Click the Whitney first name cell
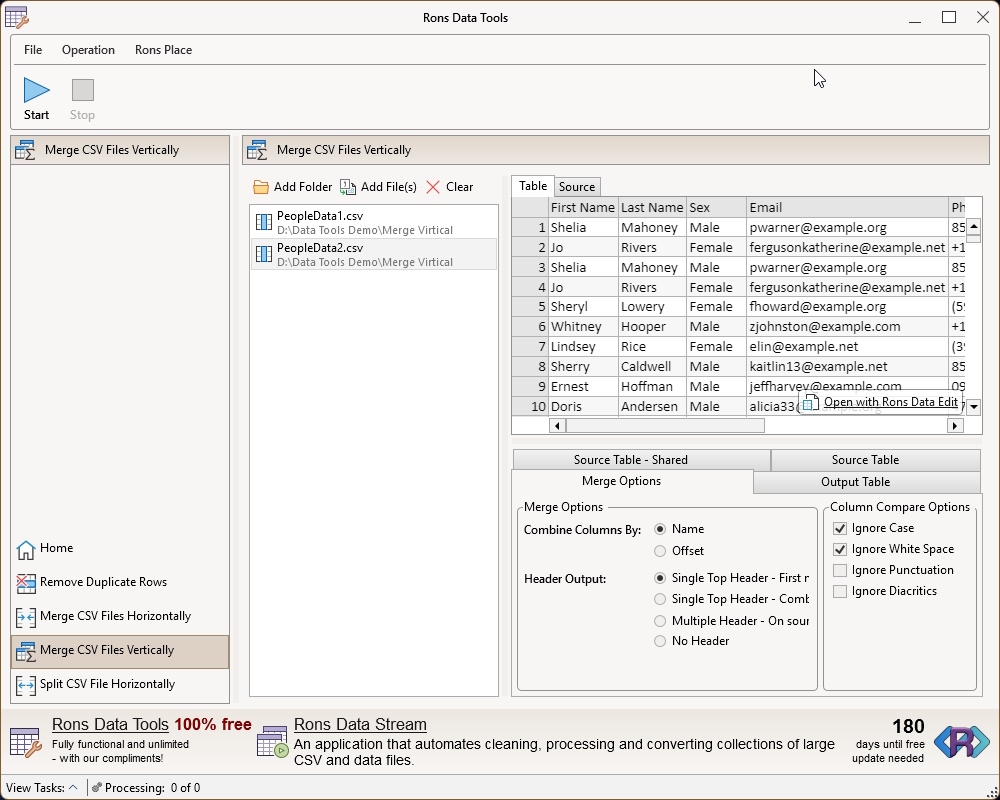 584,327
